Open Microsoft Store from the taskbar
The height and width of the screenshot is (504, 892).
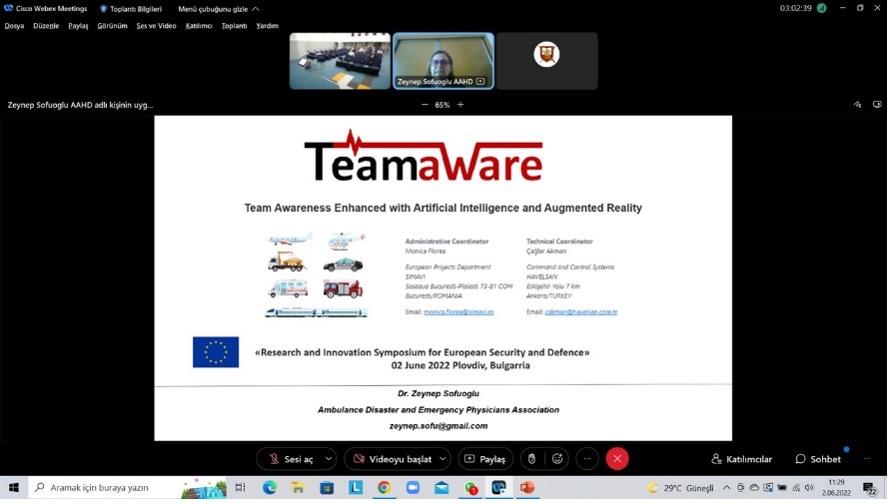pyautogui.click(x=327, y=488)
